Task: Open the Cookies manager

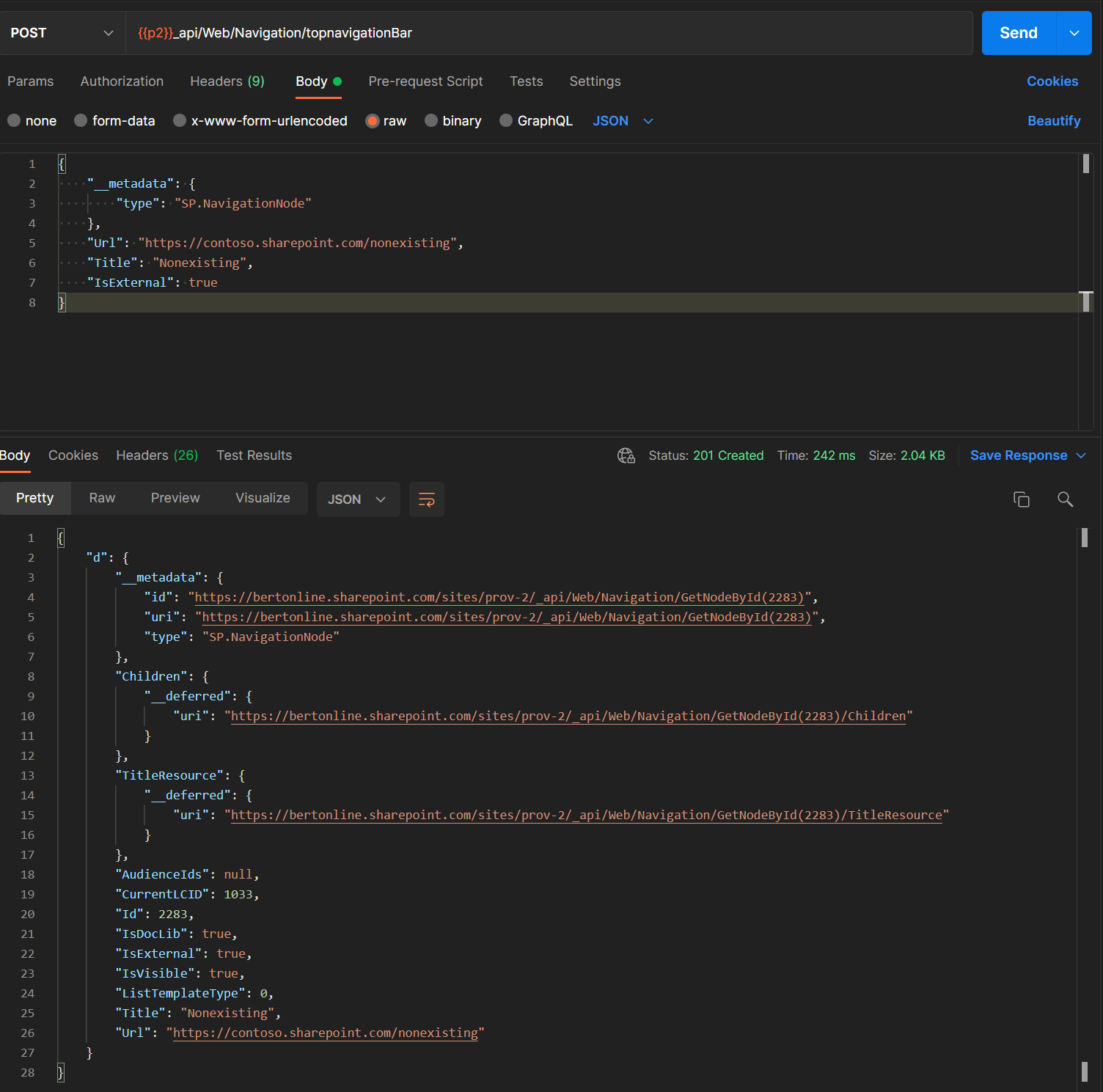Action: point(1052,81)
